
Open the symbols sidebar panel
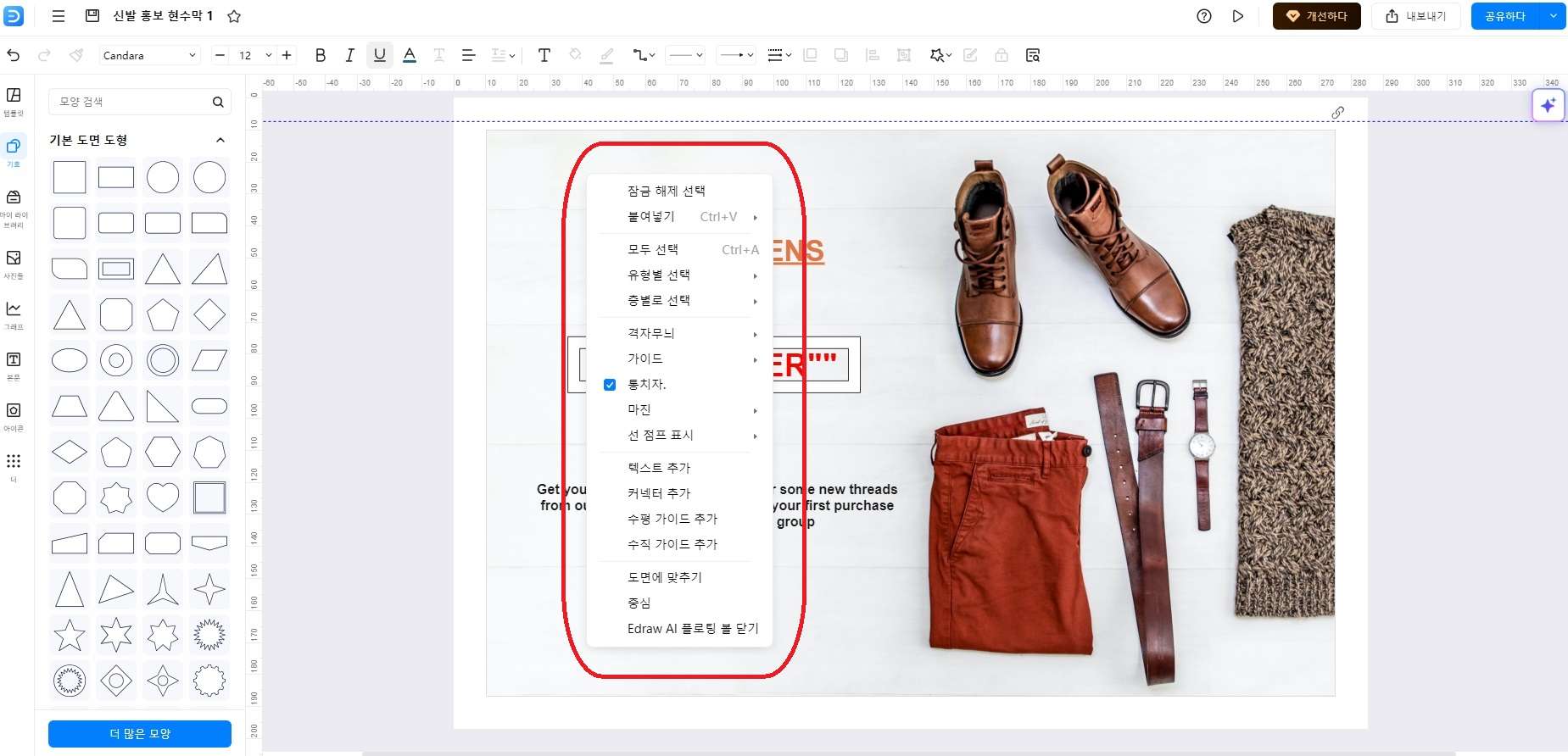tap(14, 152)
